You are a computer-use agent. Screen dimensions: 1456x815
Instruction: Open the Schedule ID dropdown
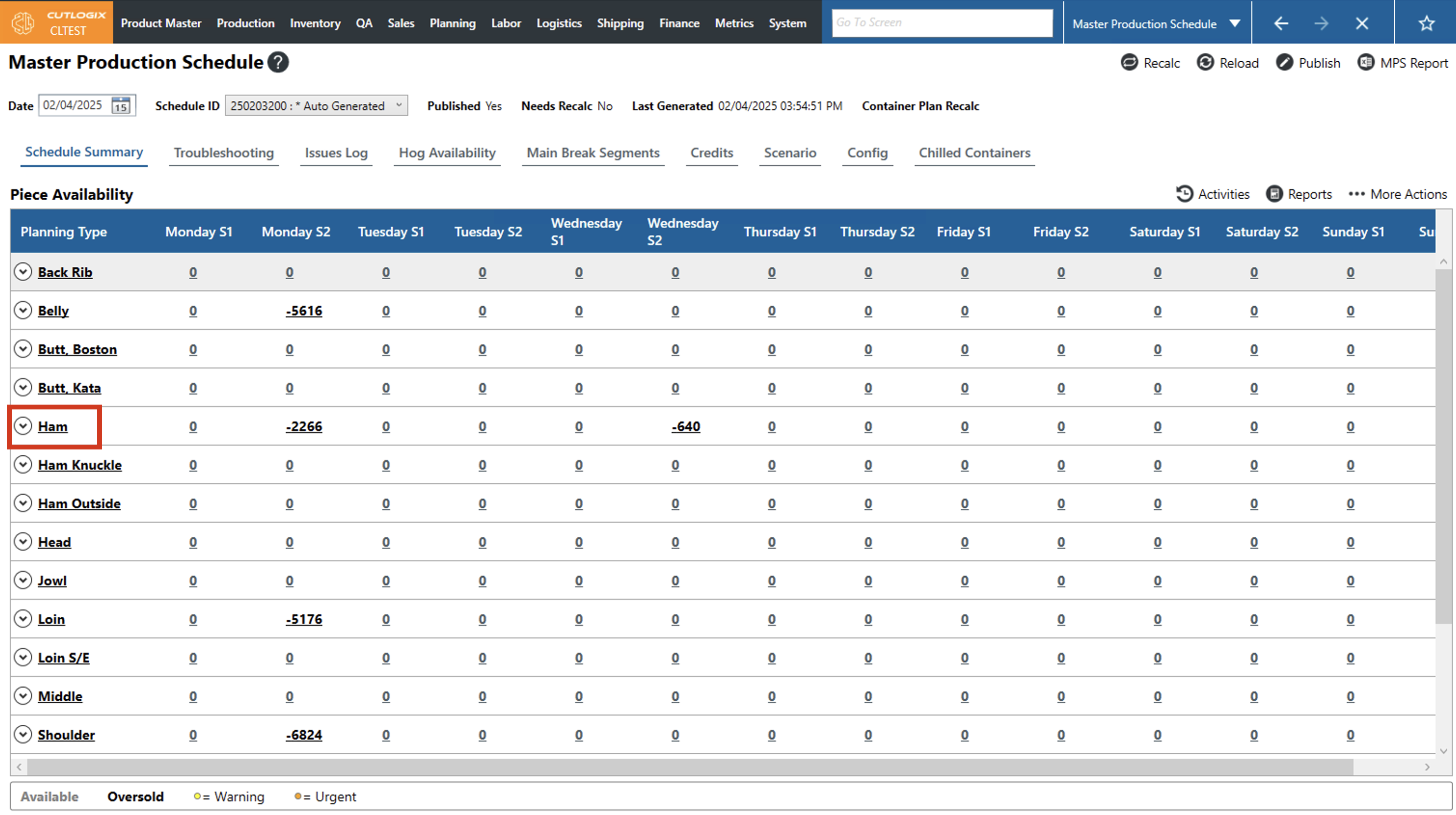[x=316, y=106]
